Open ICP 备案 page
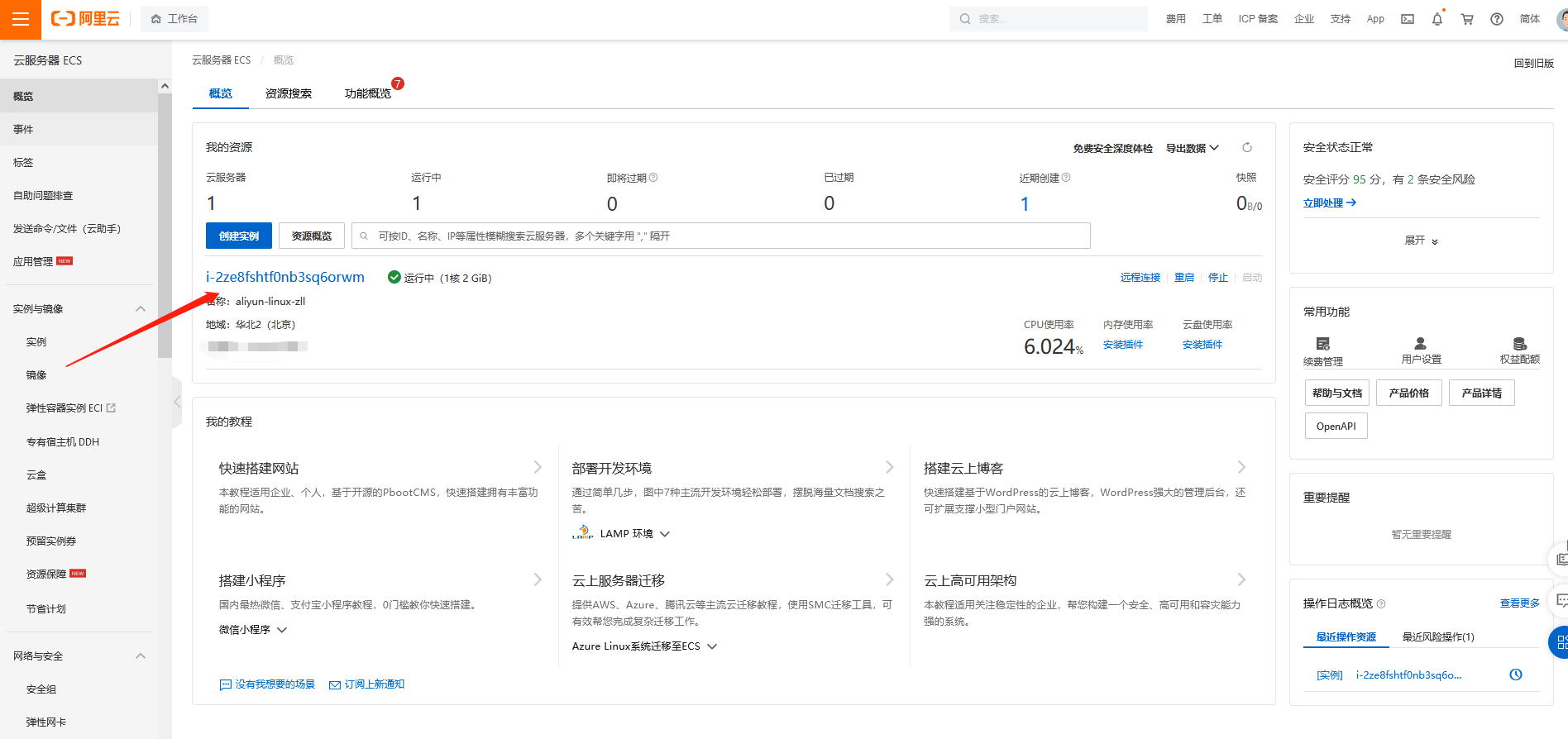This screenshot has height=739, width=1568. coord(1258,19)
